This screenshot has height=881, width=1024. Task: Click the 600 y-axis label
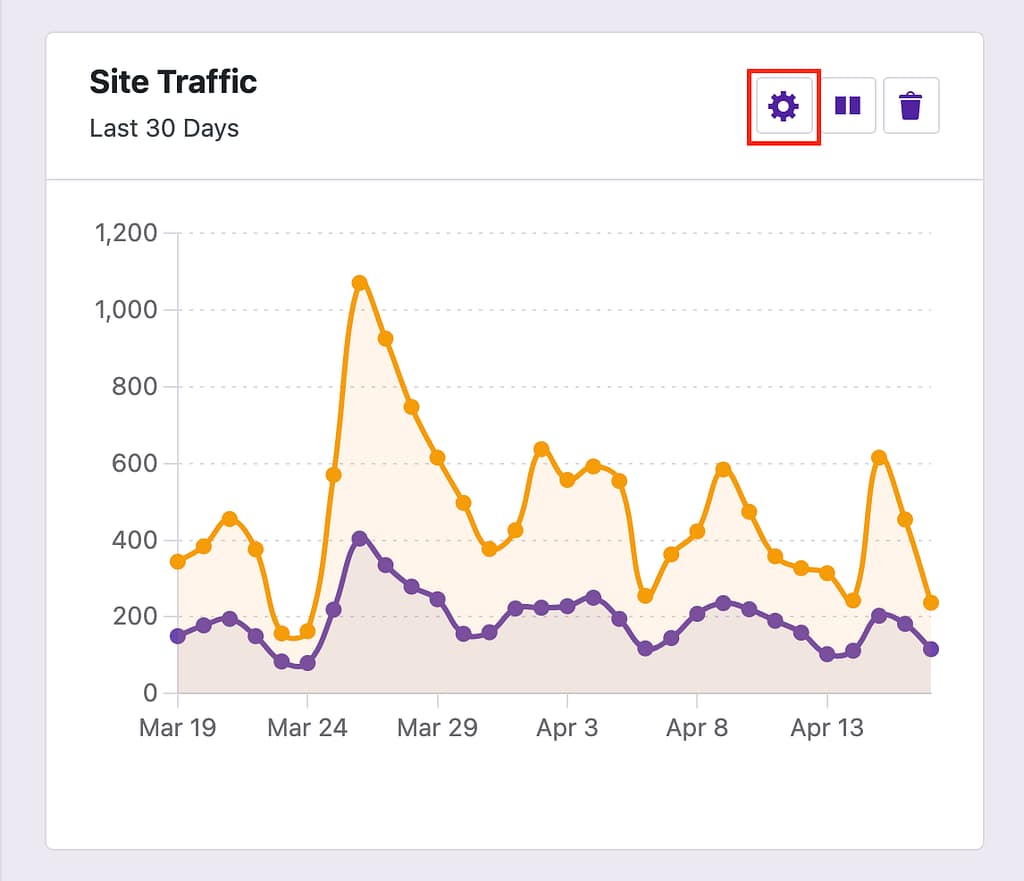pos(134,463)
